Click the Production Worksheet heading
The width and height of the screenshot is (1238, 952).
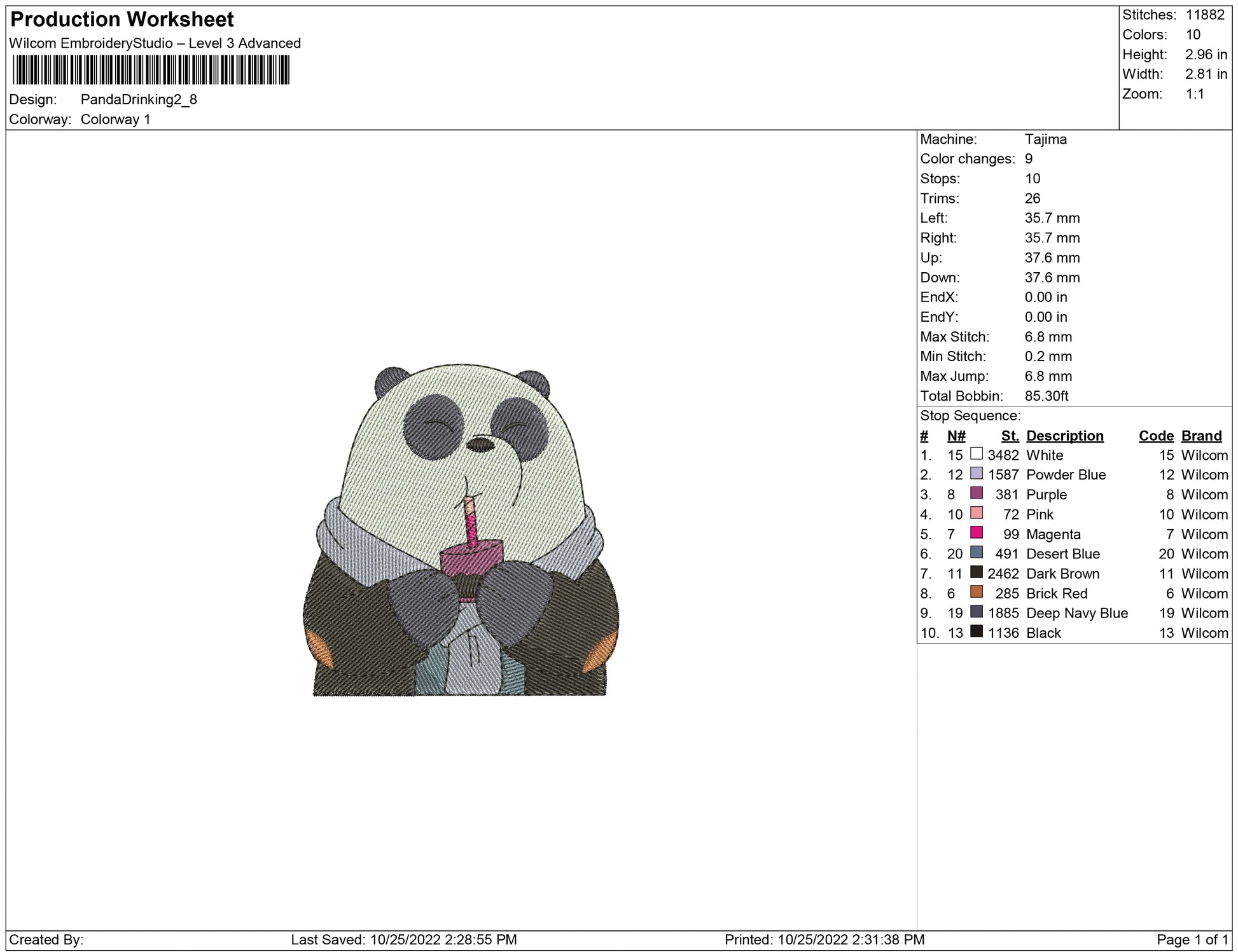click(122, 20)
